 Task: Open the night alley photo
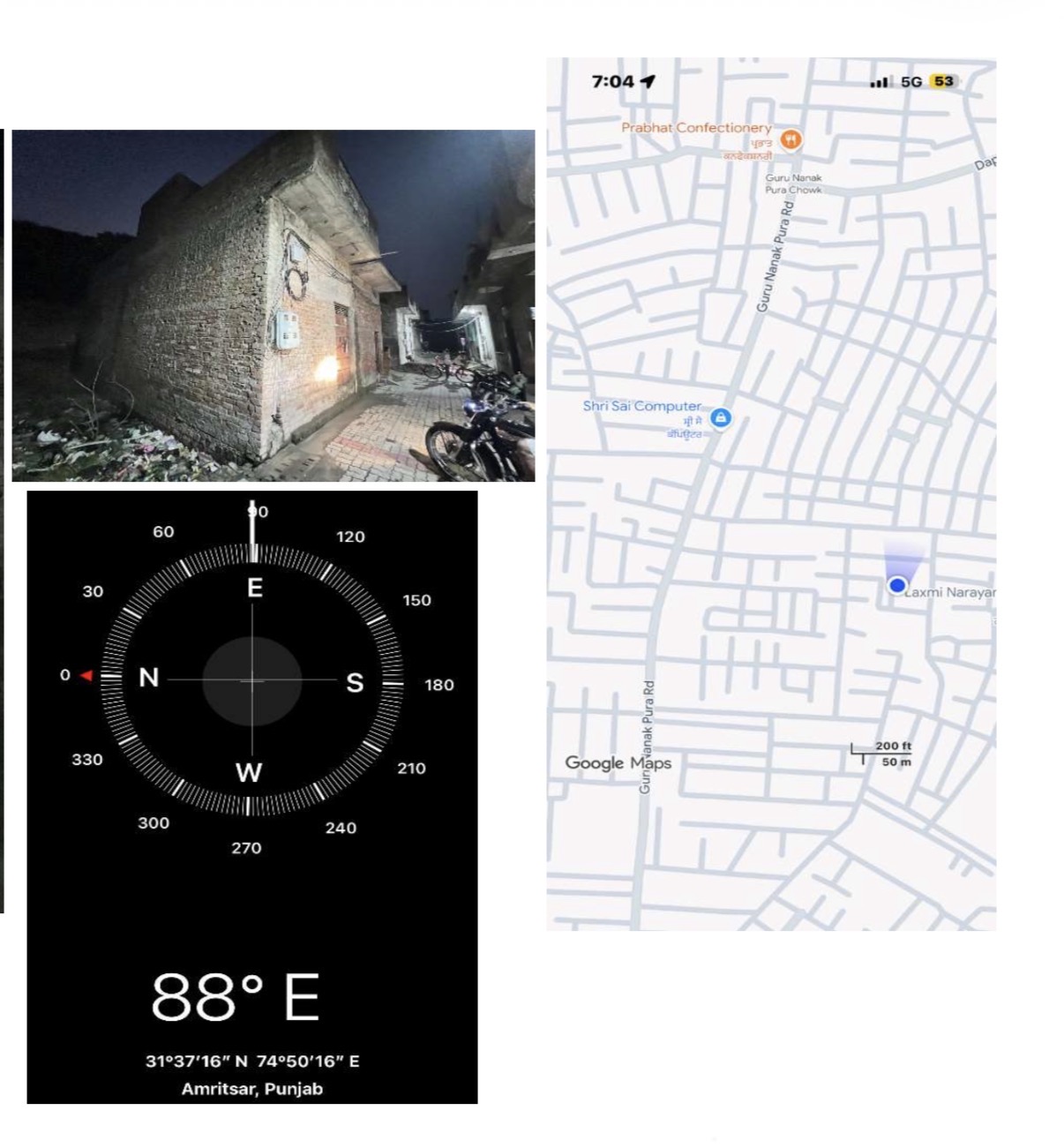click(x=273, y=305)
